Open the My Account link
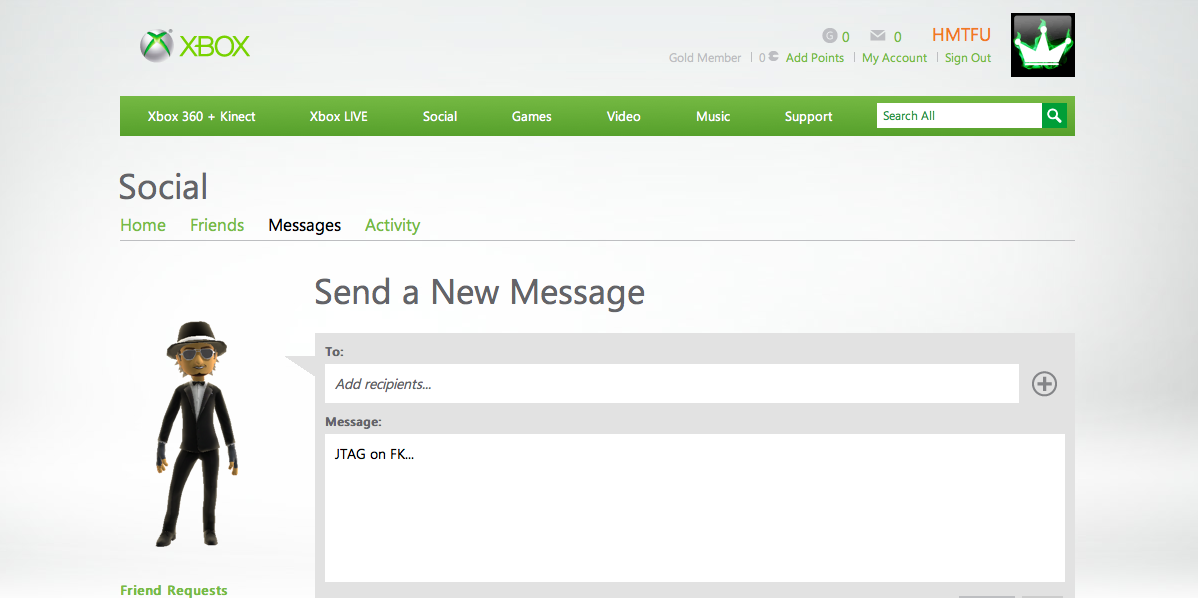Viewport: 1198px width, 598px height. pos(895,57)
